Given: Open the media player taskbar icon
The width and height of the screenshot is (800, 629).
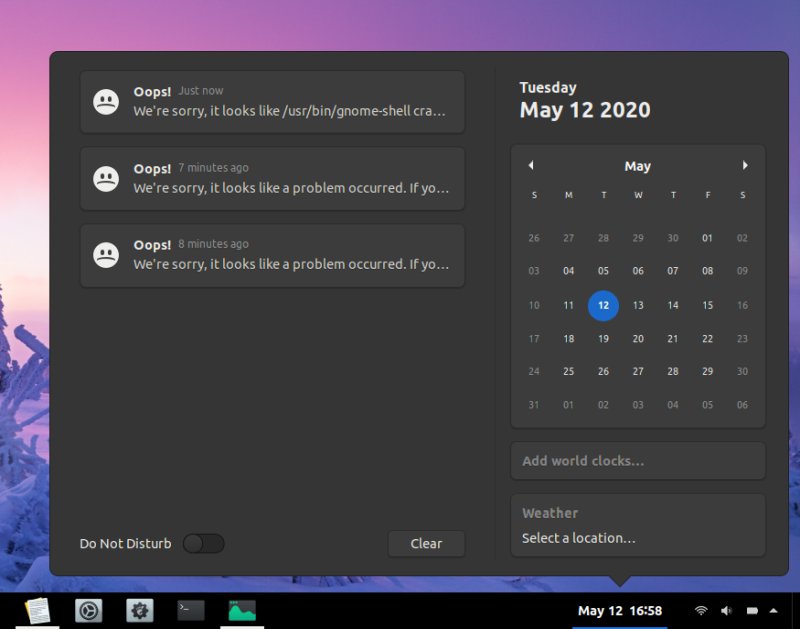Looking at the screenshot, I should 88,611.
